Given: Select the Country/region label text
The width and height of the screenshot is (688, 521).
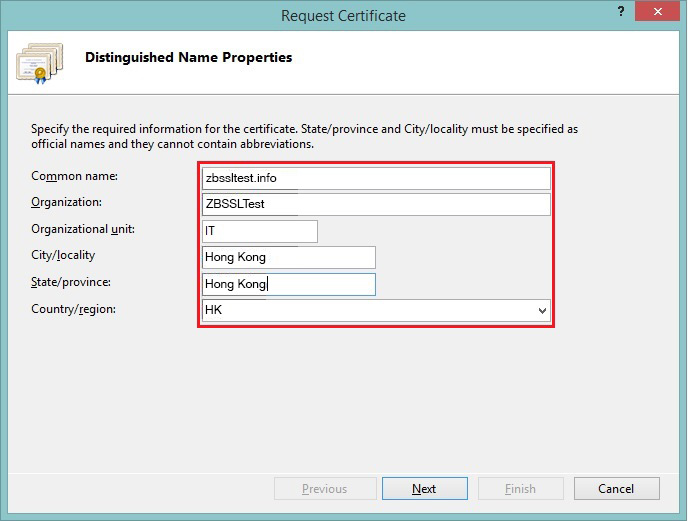Looking at the screenshot, I should coord(73,310).
